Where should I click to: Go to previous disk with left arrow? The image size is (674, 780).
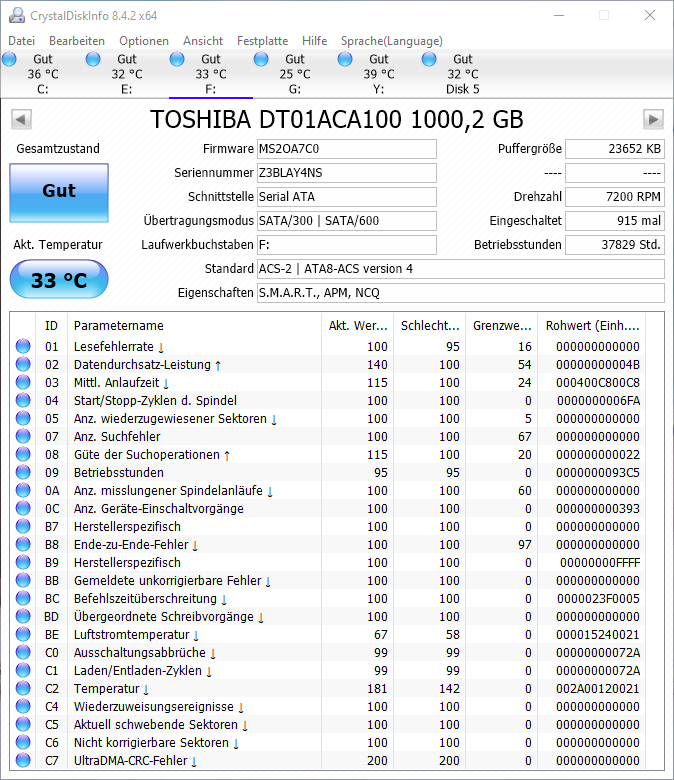21,119
